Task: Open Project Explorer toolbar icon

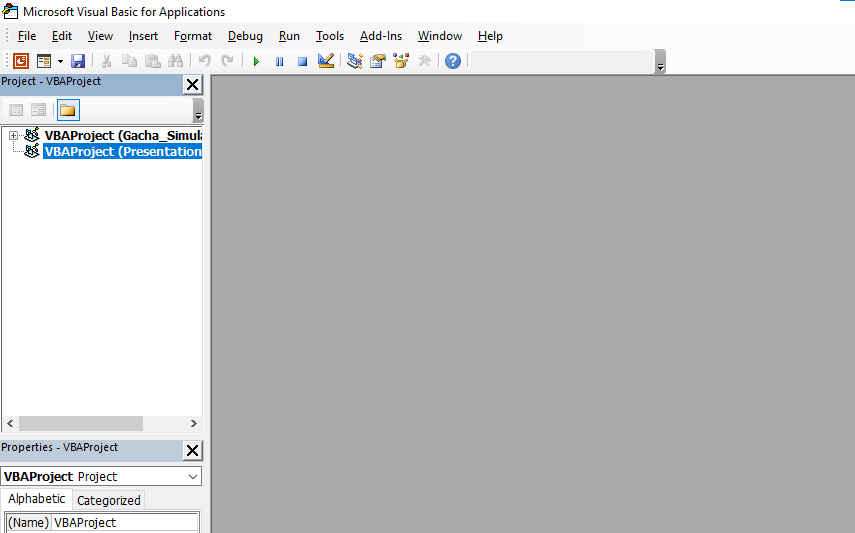Action: (355, 61)
